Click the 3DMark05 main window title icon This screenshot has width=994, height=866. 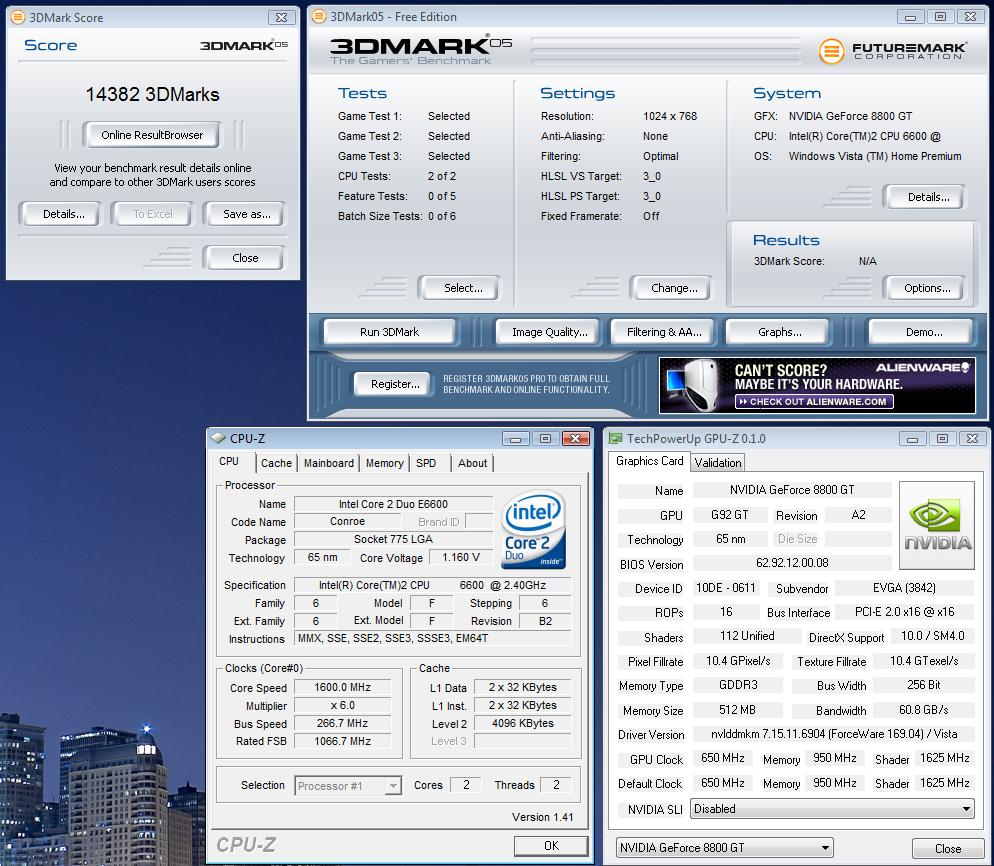point(319,16)
